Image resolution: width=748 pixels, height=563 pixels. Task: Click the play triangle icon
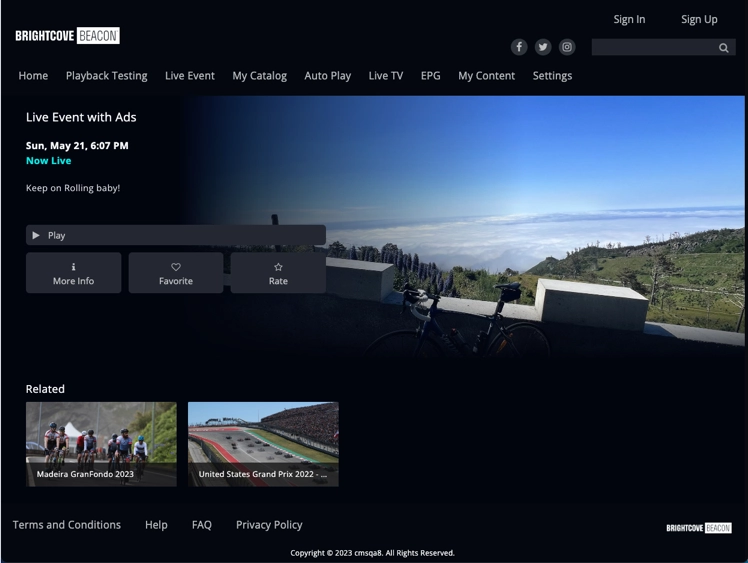[36, 235]
